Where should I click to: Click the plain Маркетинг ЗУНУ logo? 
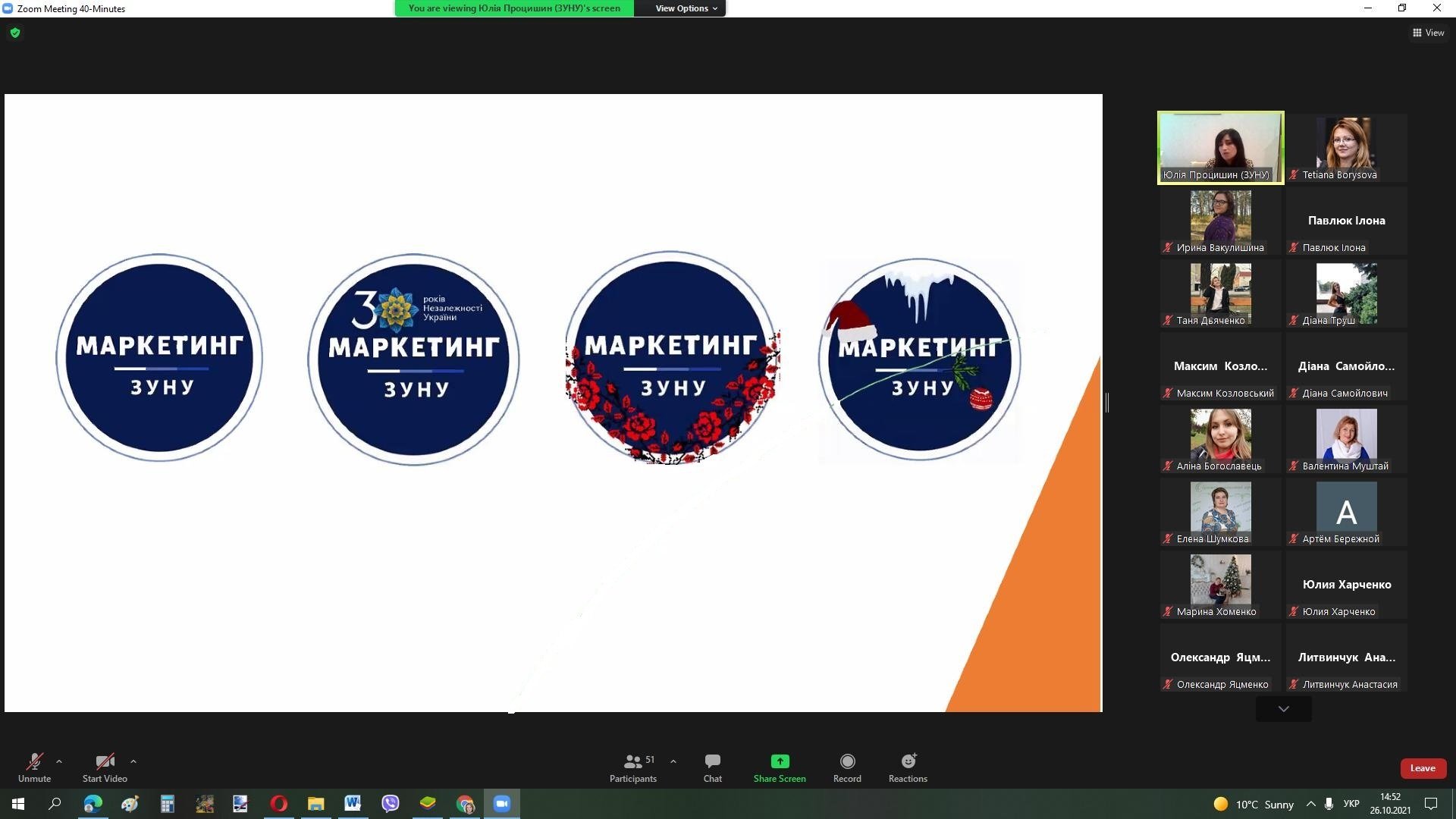(x=159, y=357)
